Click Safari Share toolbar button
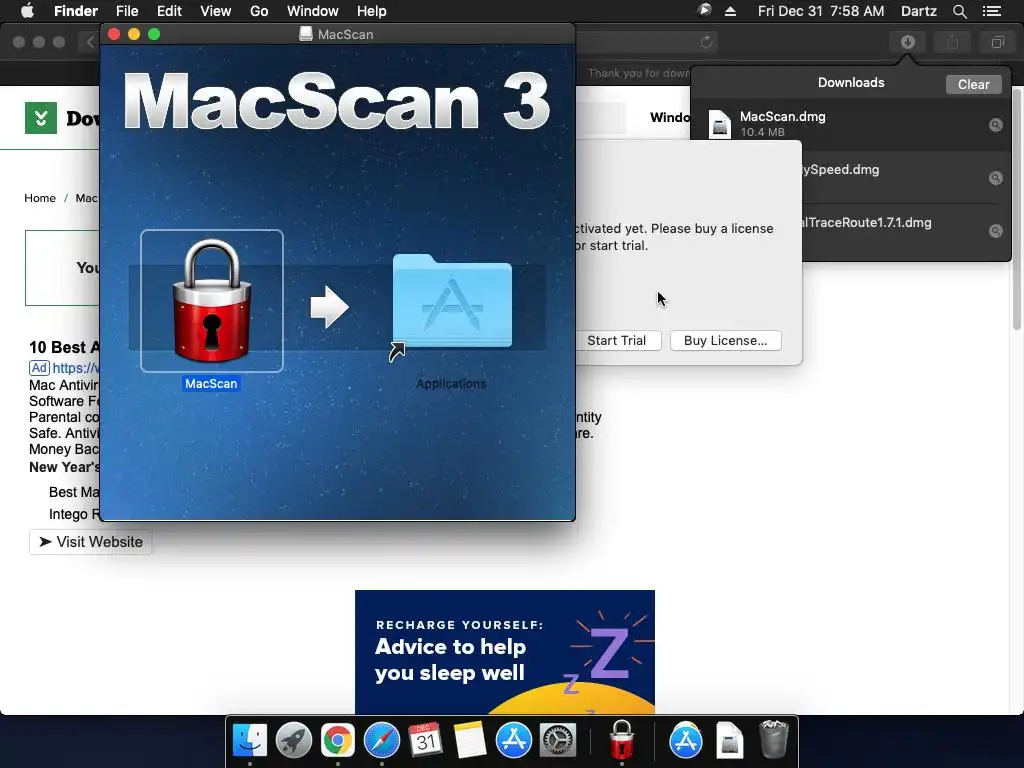Viewport: 1024px width, 768px height. pyautogui.click(x=952, y=42)
